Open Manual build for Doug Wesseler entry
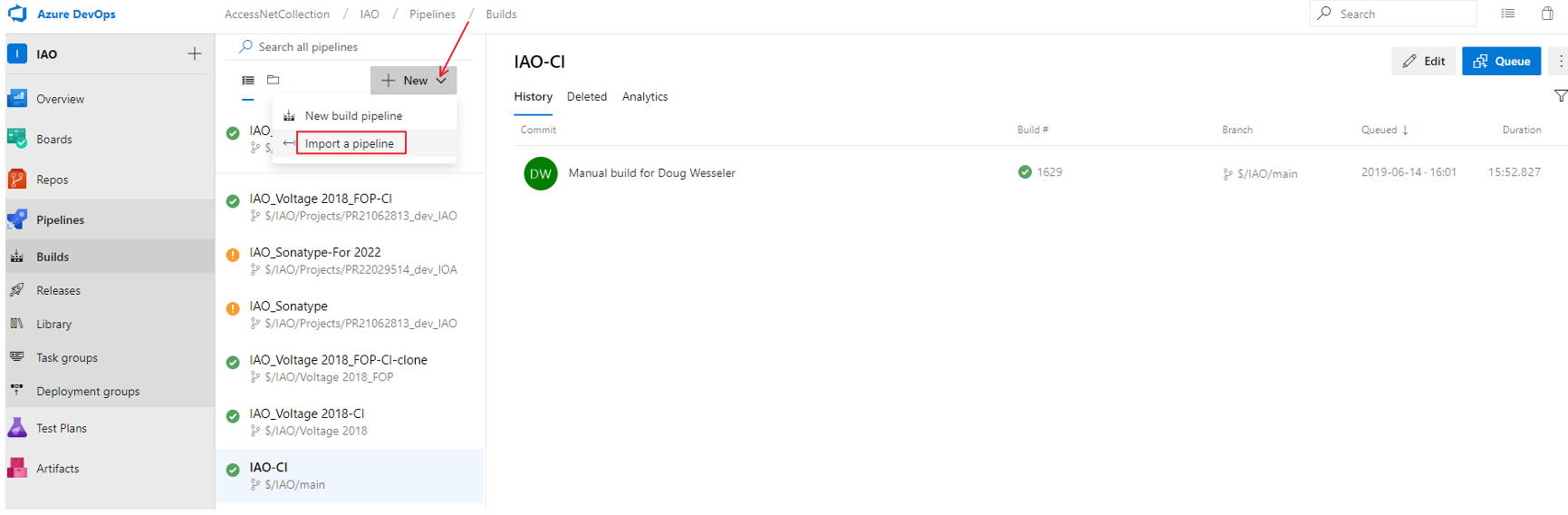Image resolution: width=1568 pixels, height=515 pixels. [651, 173]
